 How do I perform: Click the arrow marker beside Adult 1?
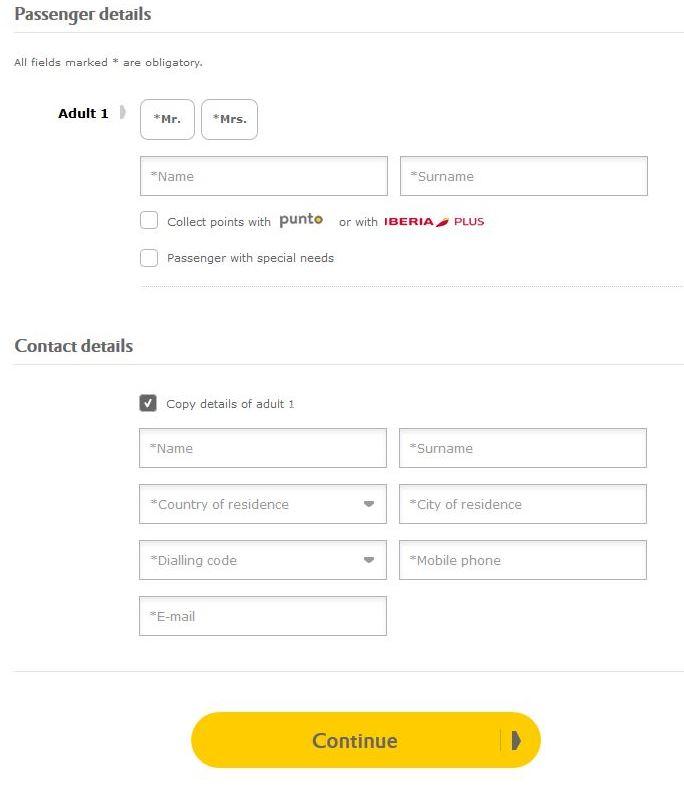pos(123,112)
